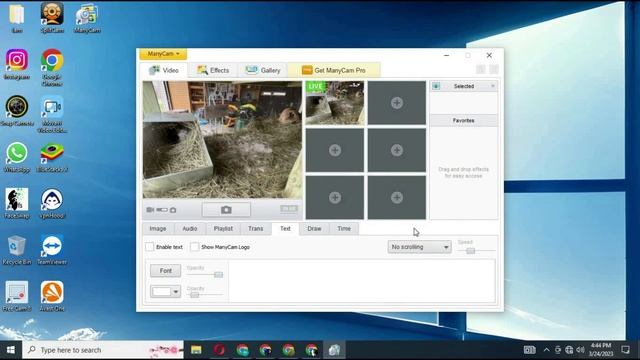Add source in middle-right empty slot

(397, 150)
